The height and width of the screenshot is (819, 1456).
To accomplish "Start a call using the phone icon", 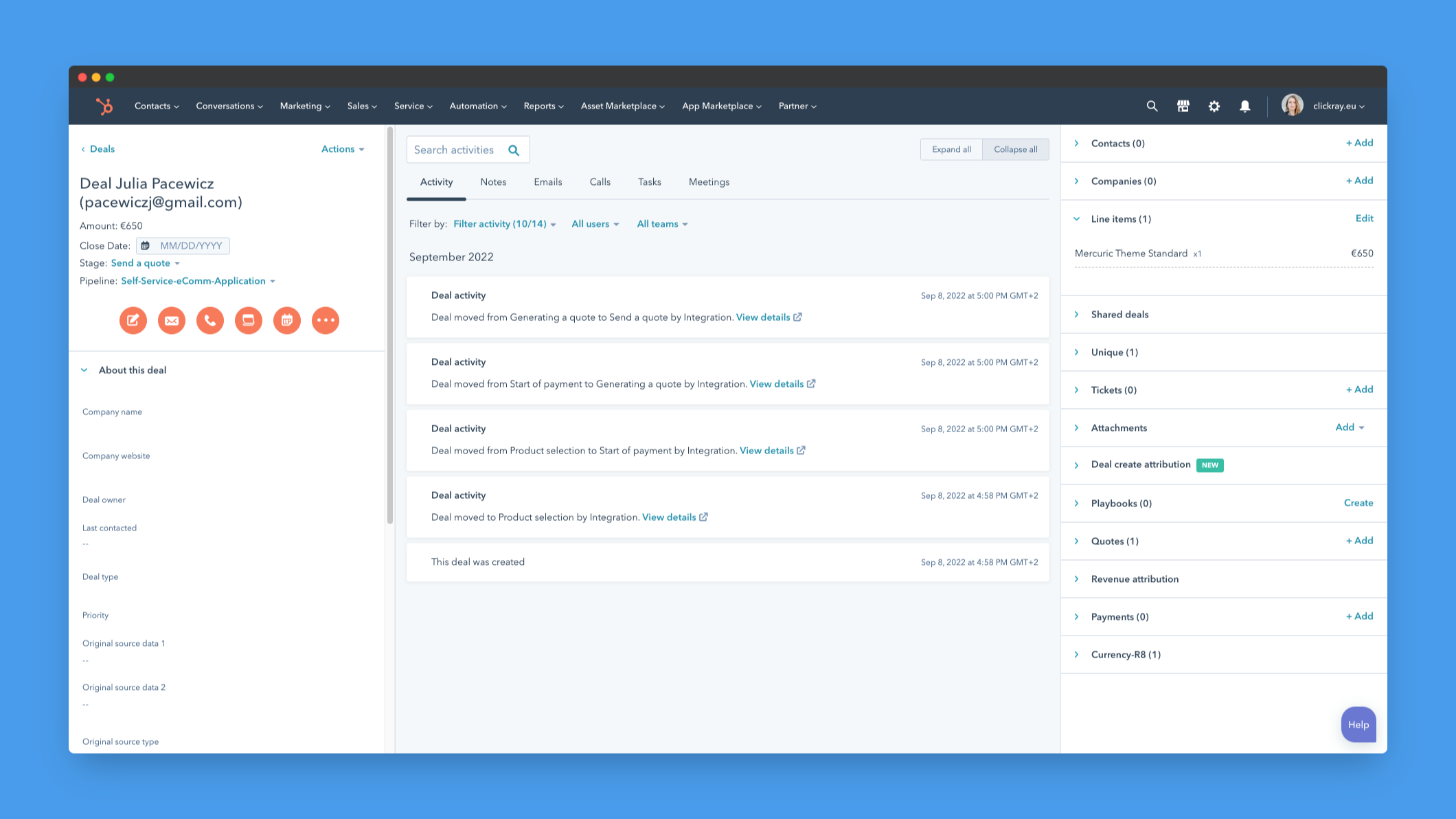I will tap(209, 320).
